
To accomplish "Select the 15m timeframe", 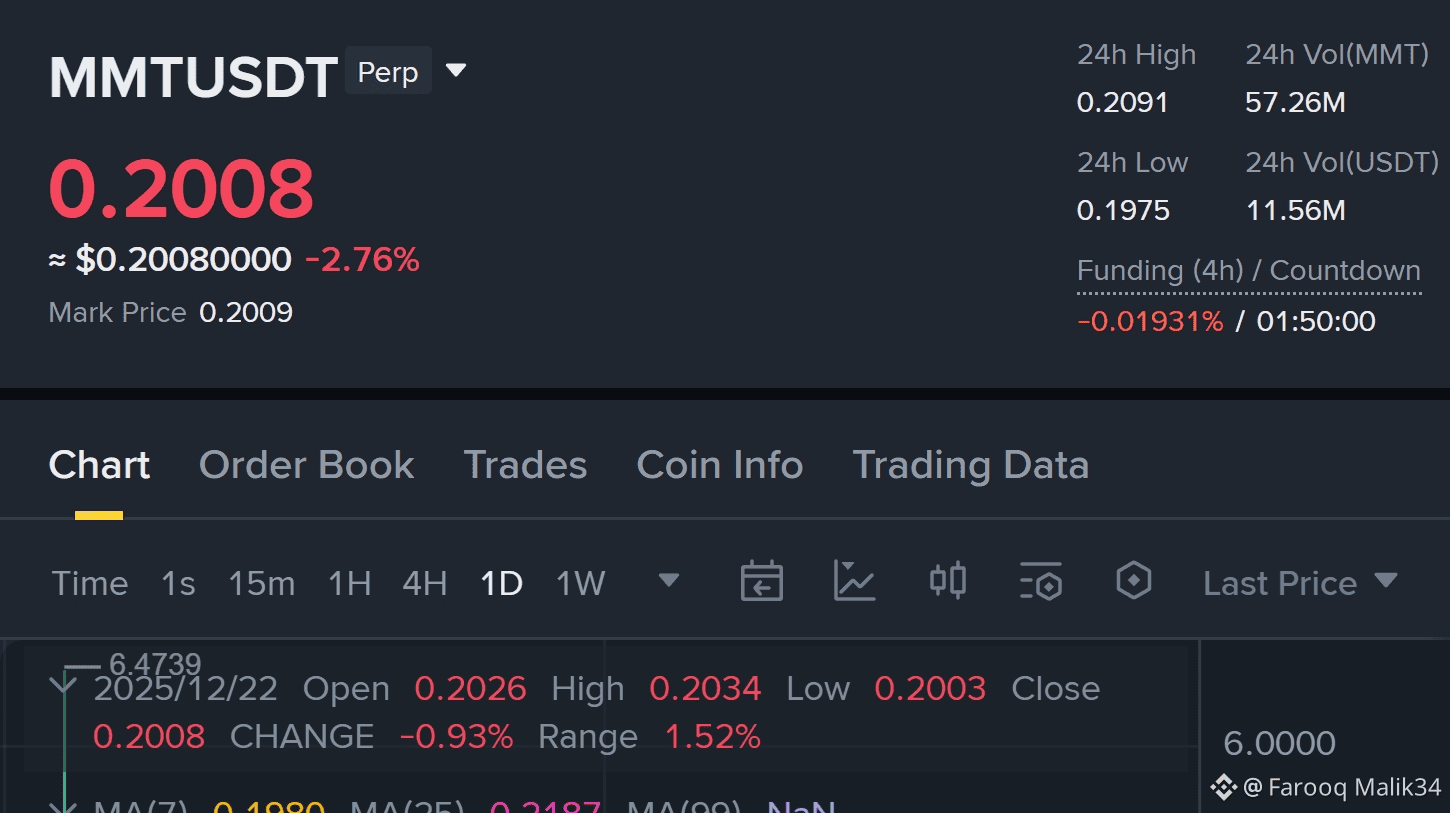I will (x=261, y=583).
